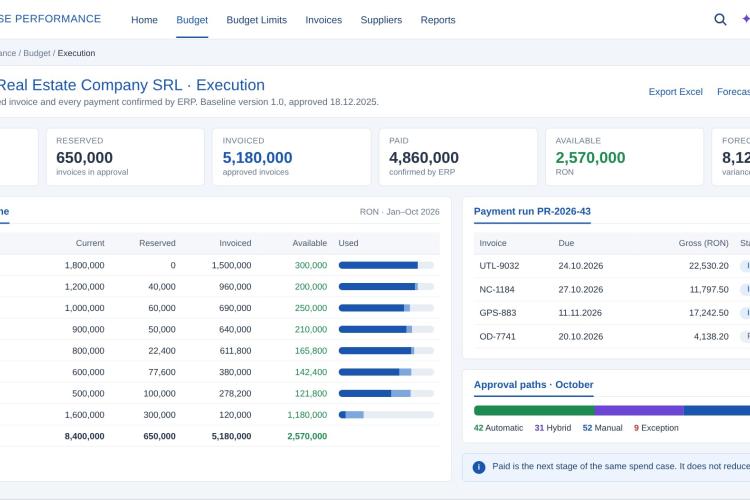Select invoice NC-1184
This screenshot has height=500, width=750.
pos(496,289)
